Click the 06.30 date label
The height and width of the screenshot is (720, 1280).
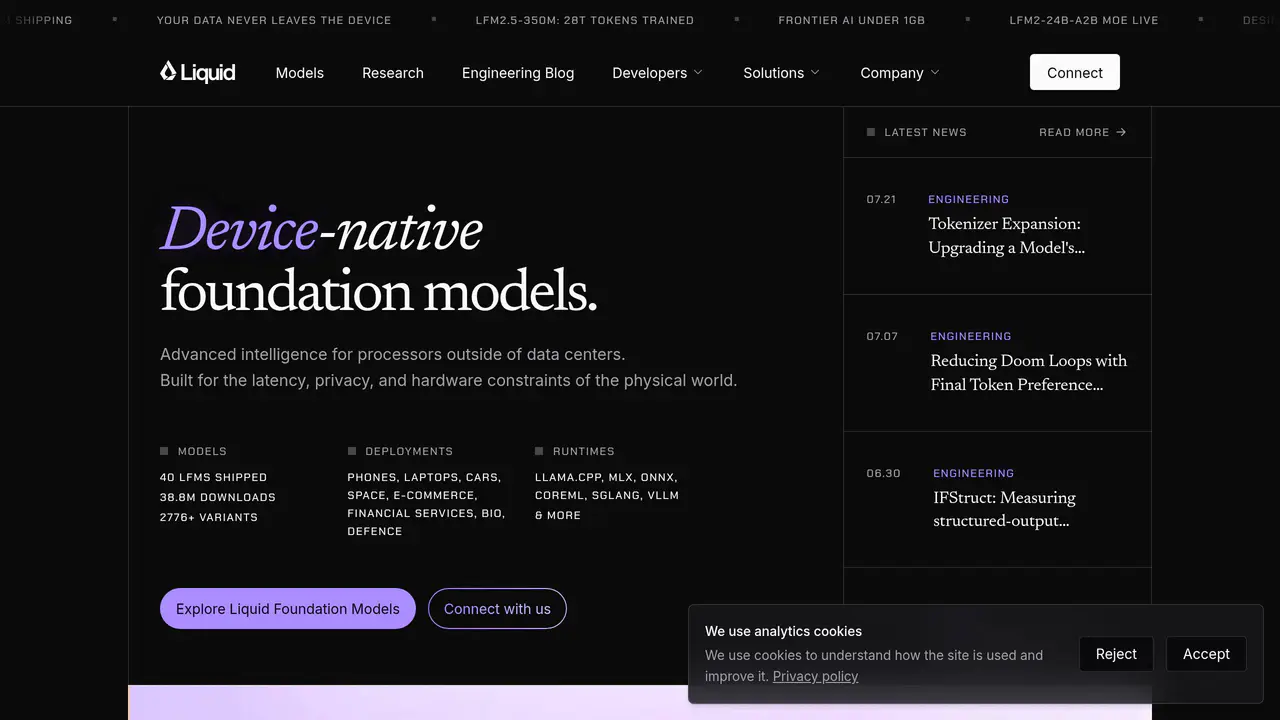(883, 473)
